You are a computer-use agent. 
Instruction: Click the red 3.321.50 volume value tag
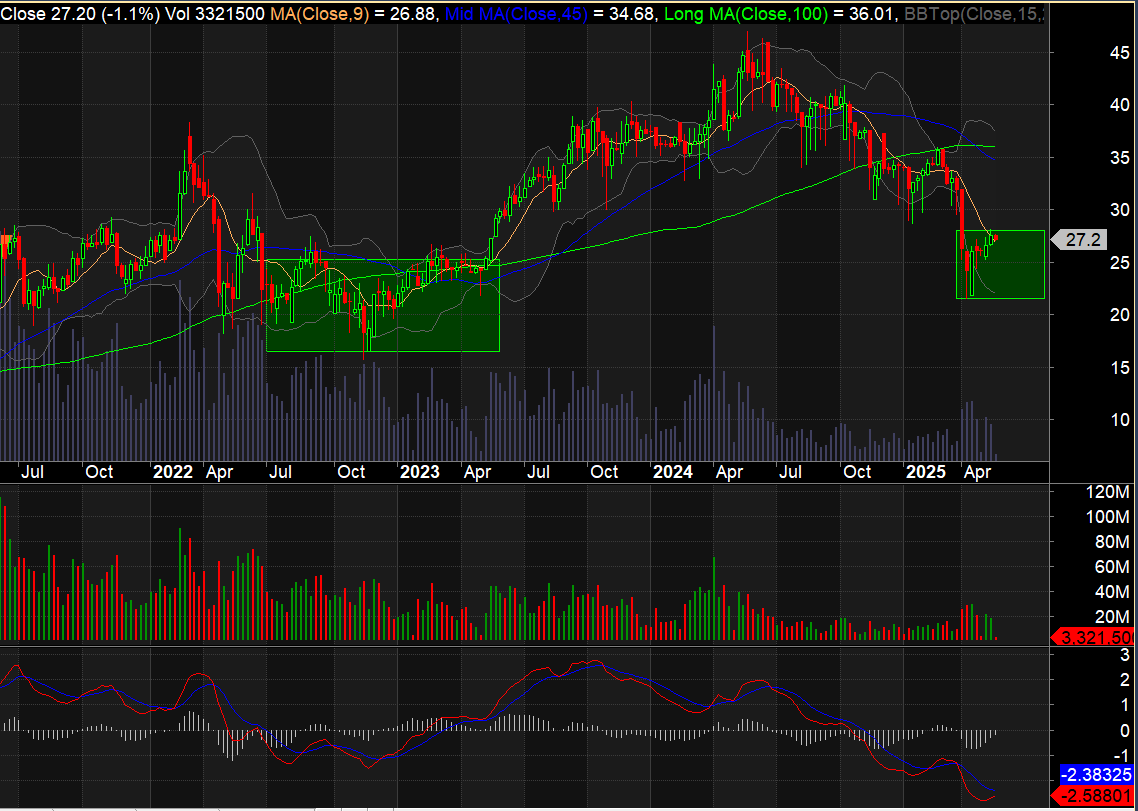1096,638
